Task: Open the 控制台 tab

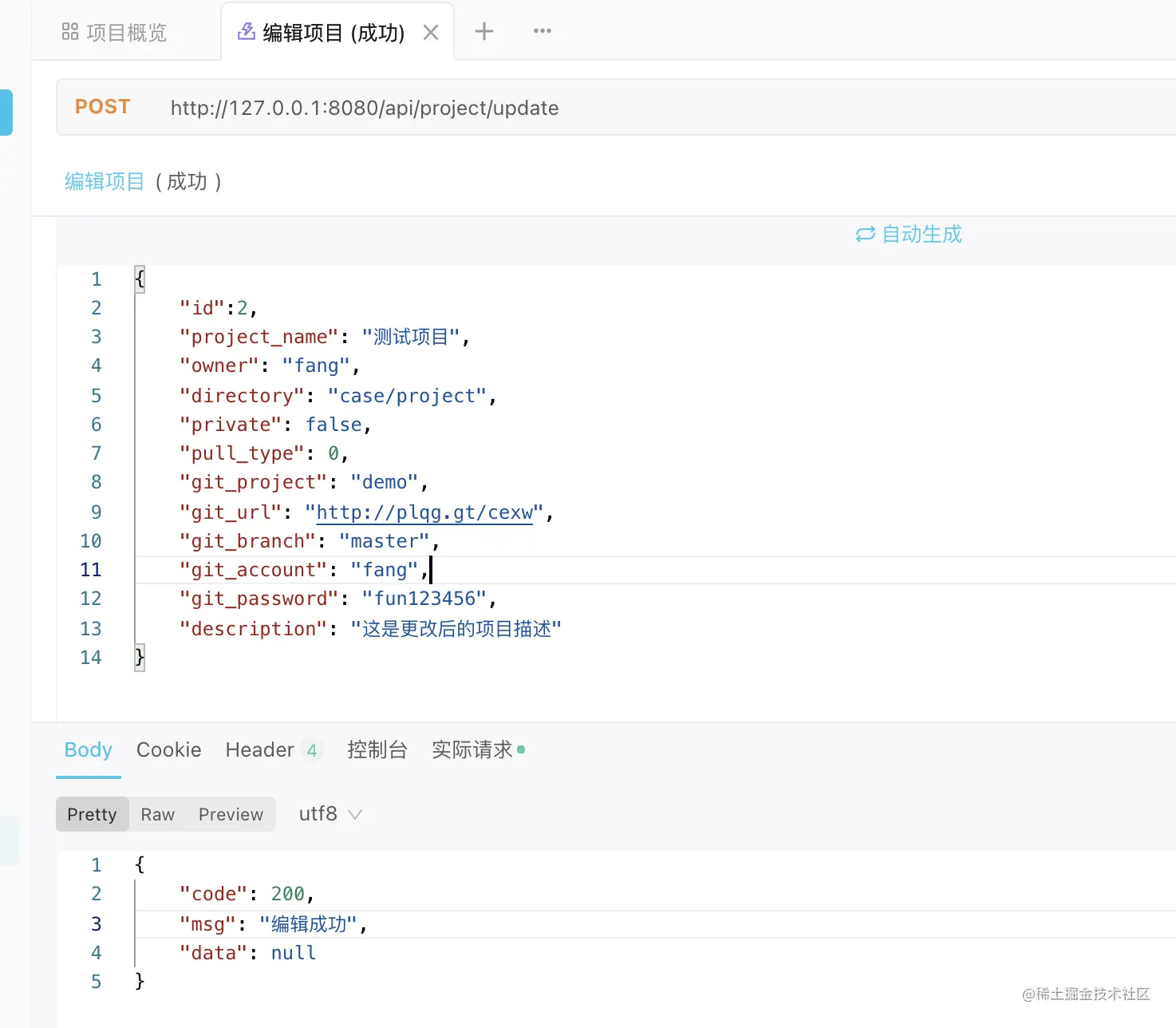Action: 377,749
